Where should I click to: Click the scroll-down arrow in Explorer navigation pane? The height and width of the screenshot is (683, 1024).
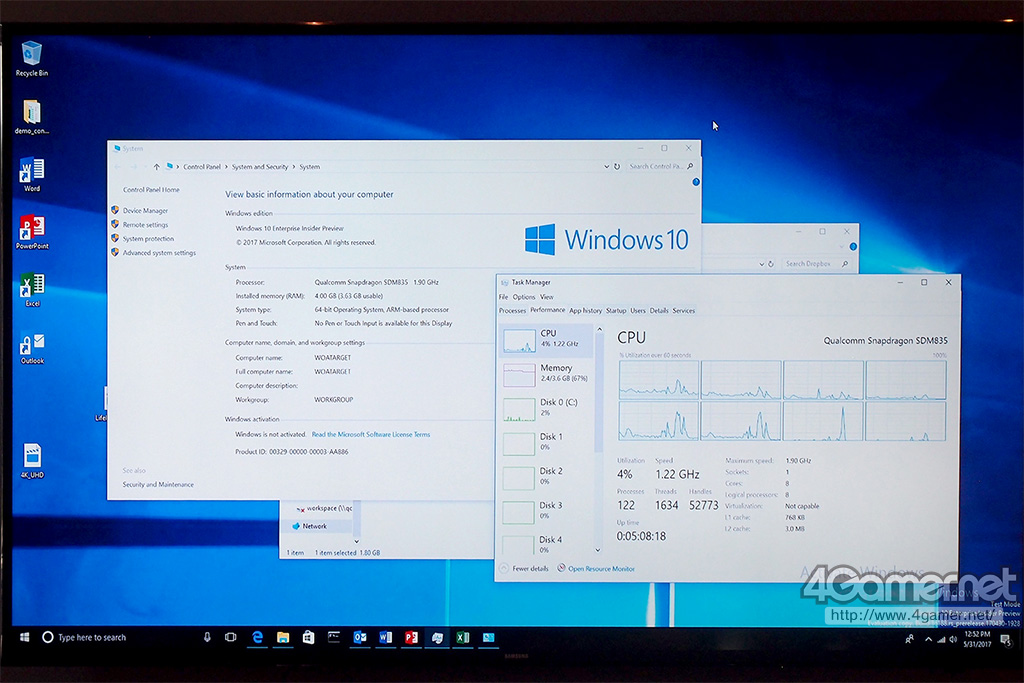tap(357, 541)
